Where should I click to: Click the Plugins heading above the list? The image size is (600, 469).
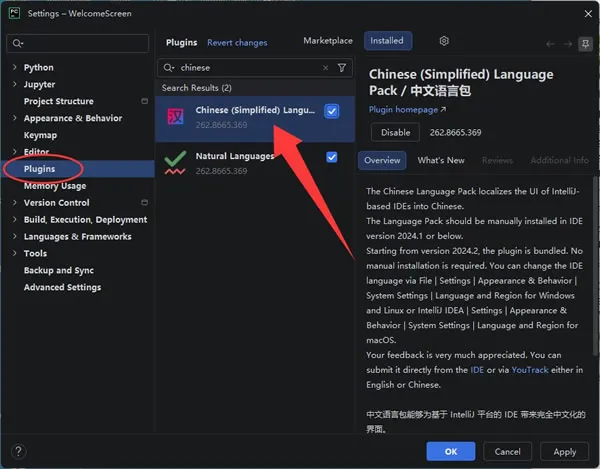pos(181,42)
